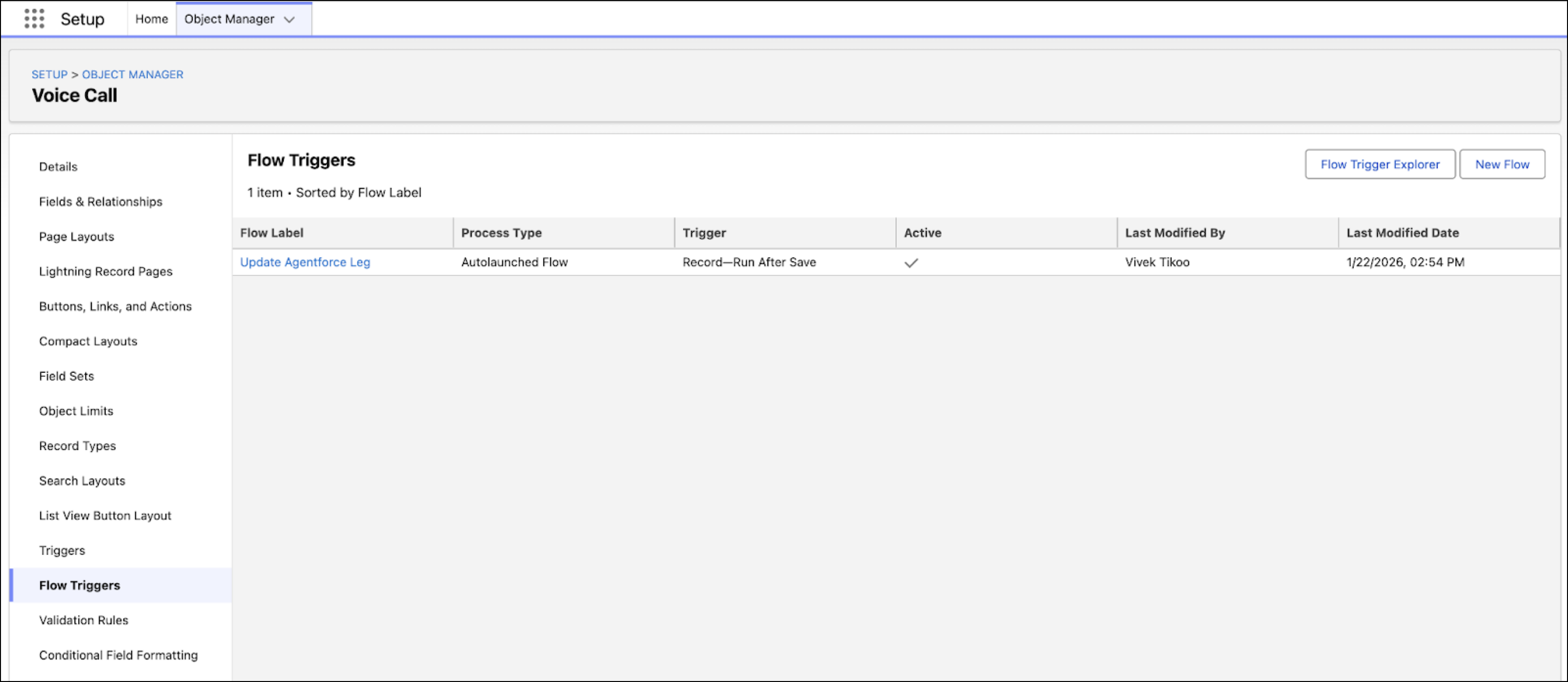
Task: Open the App Launcher dots icon
Action: pyautogui.click(x=35, y=19)
